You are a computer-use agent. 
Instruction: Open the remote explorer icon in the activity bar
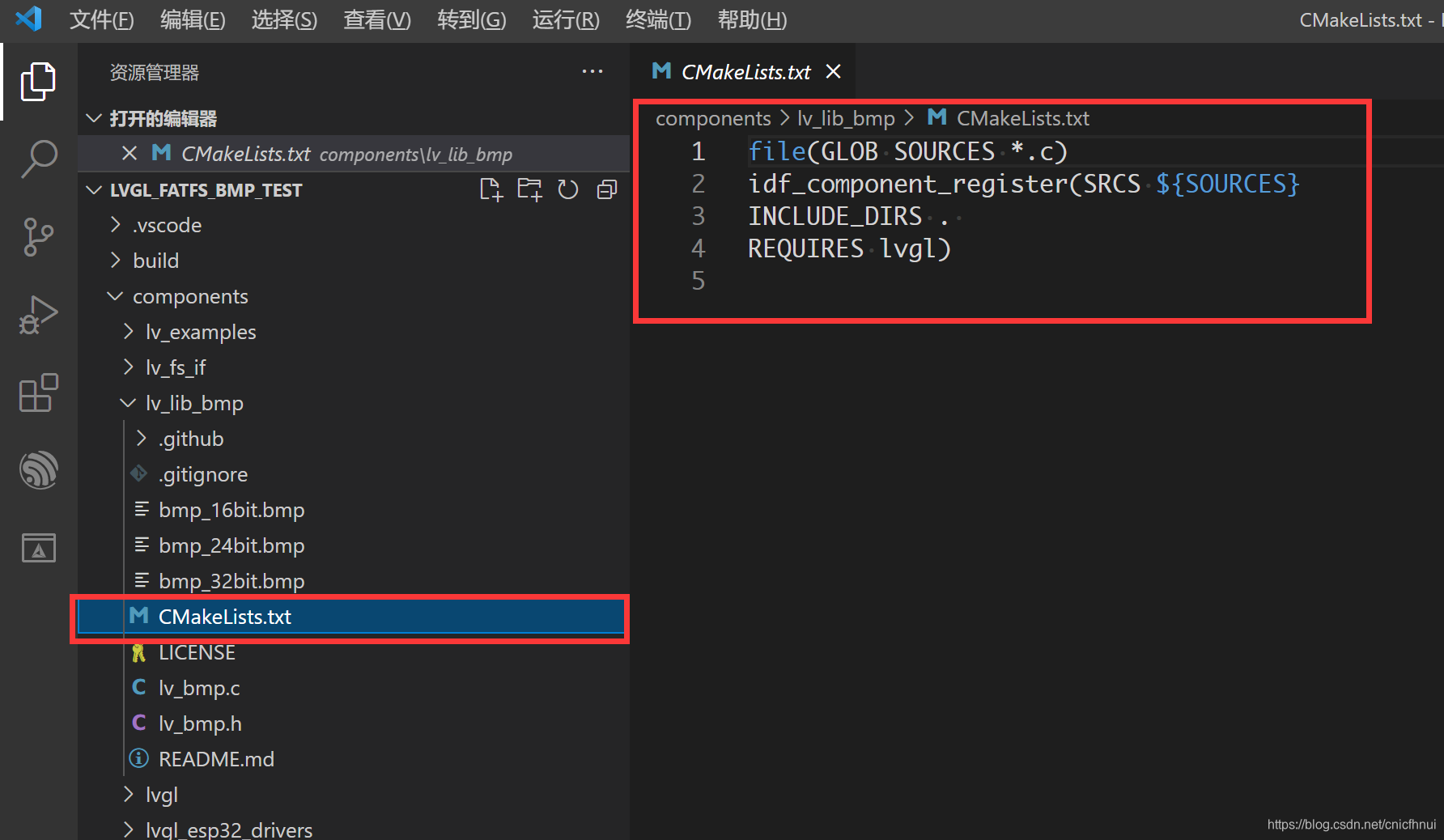pyautogui.click(x=38, y=548)
